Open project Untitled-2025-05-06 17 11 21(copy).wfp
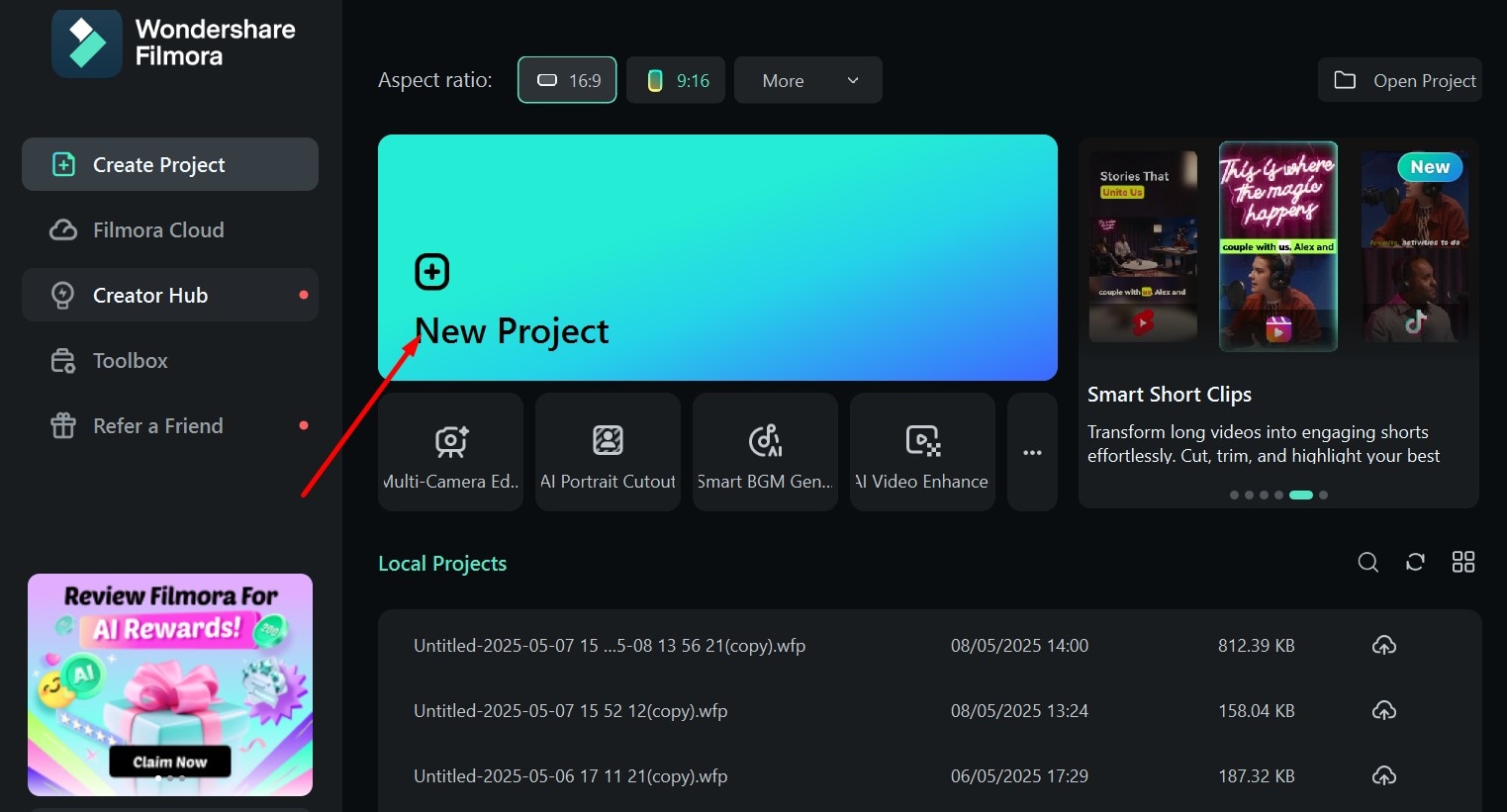The height and width of the screenshot is (812, 1507). tap(571, 776)
